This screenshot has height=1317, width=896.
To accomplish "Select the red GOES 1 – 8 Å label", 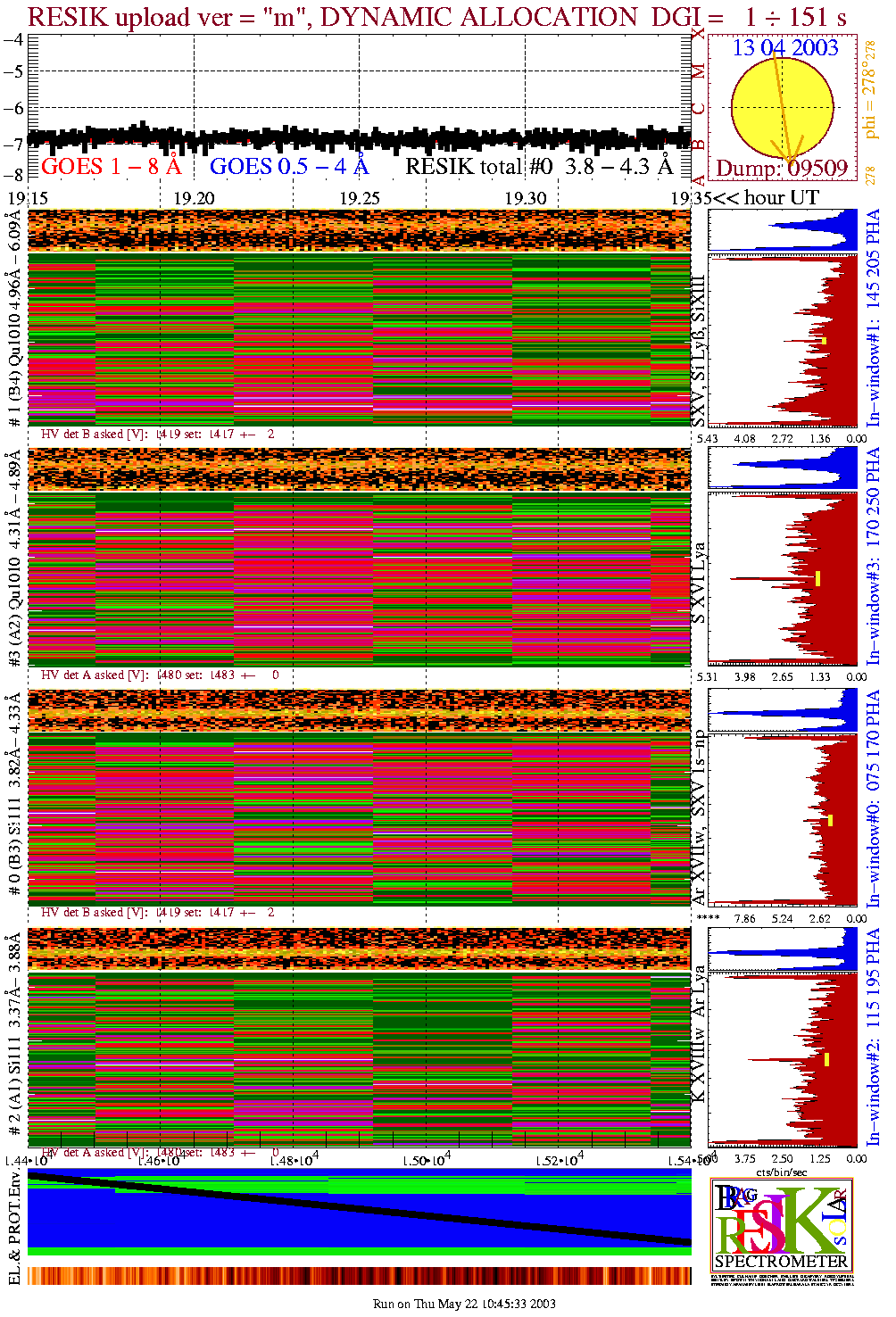I will pos(111,167).
